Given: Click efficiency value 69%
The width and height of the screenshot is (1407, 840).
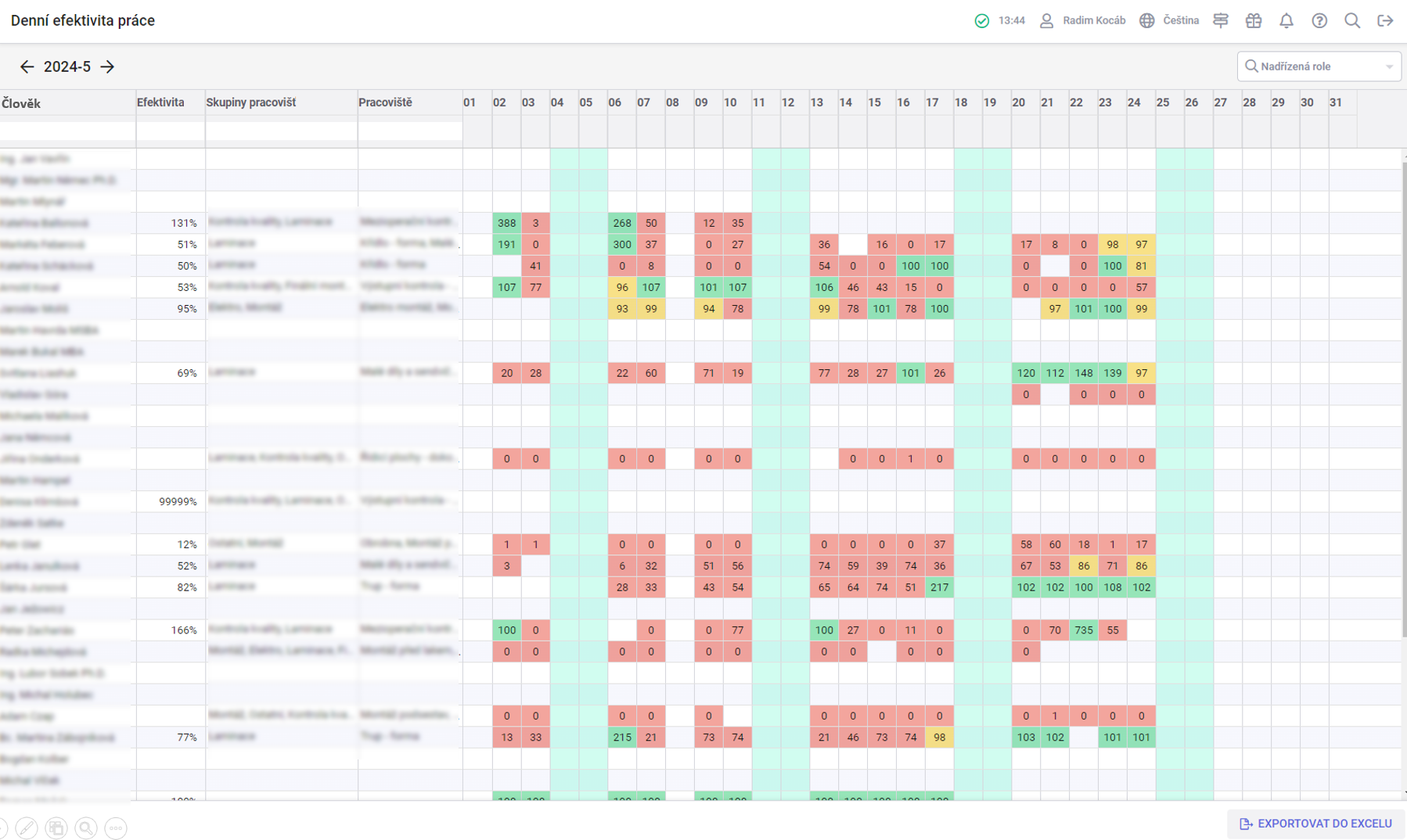Looking at the screenshot, I should click(186, 373).
